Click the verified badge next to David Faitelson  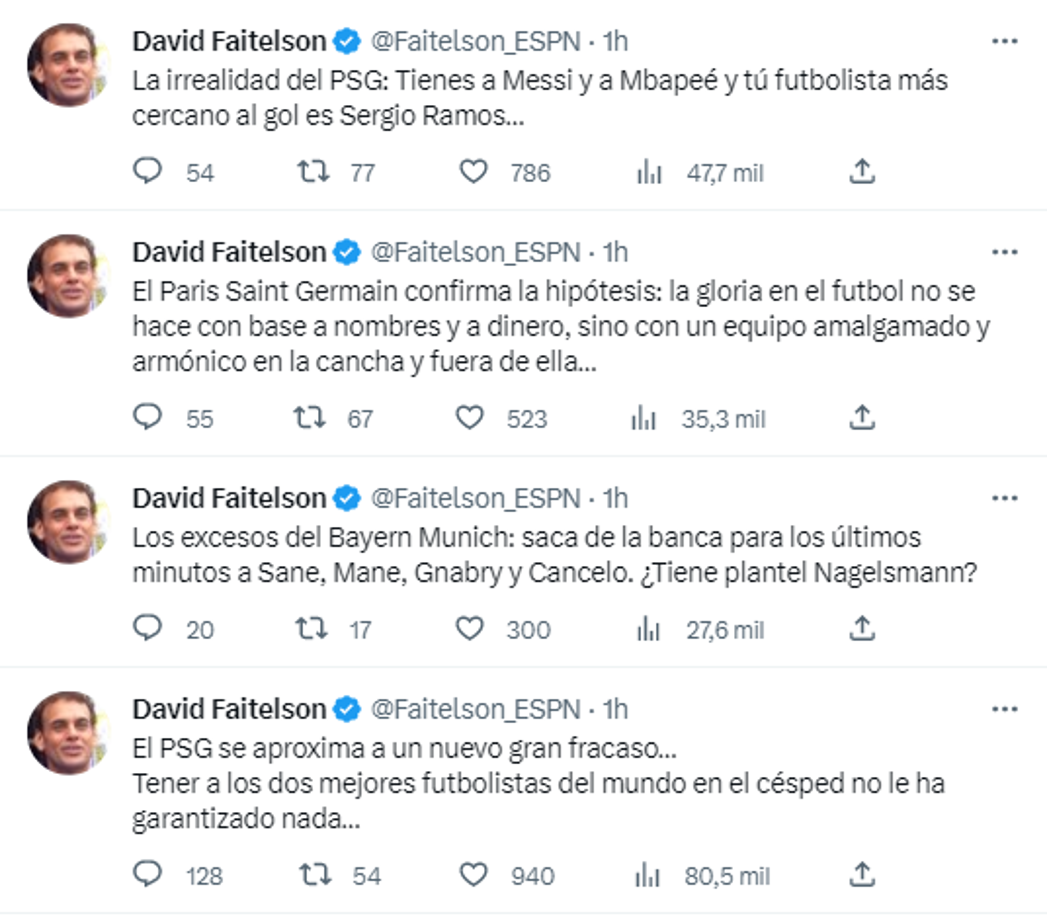[x=345, y=39]
